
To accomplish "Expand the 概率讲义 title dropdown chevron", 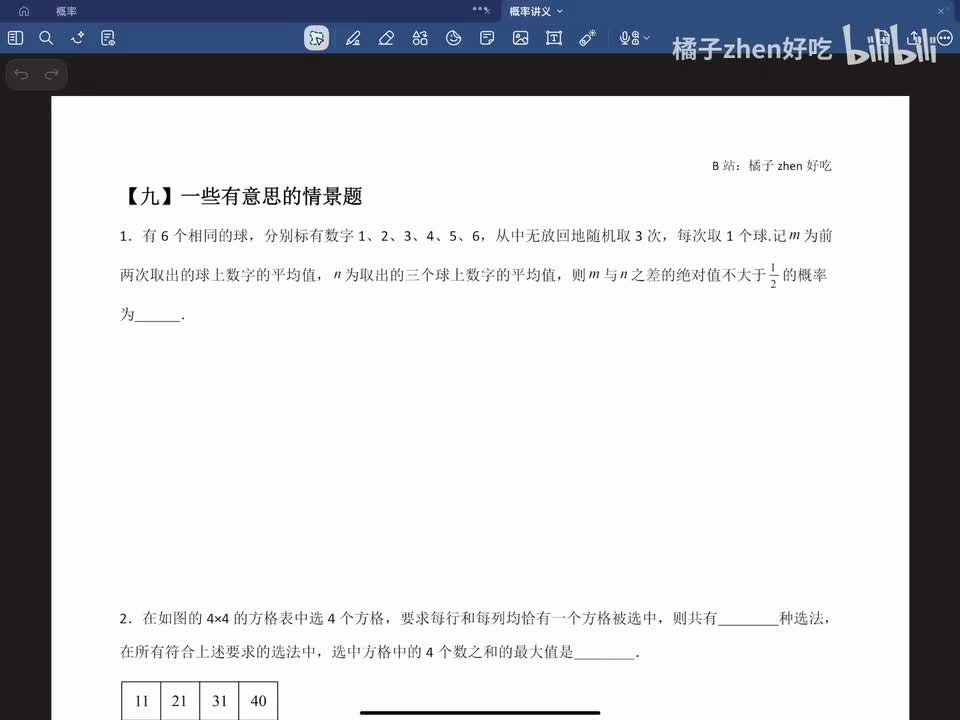I will pos(560,11).
